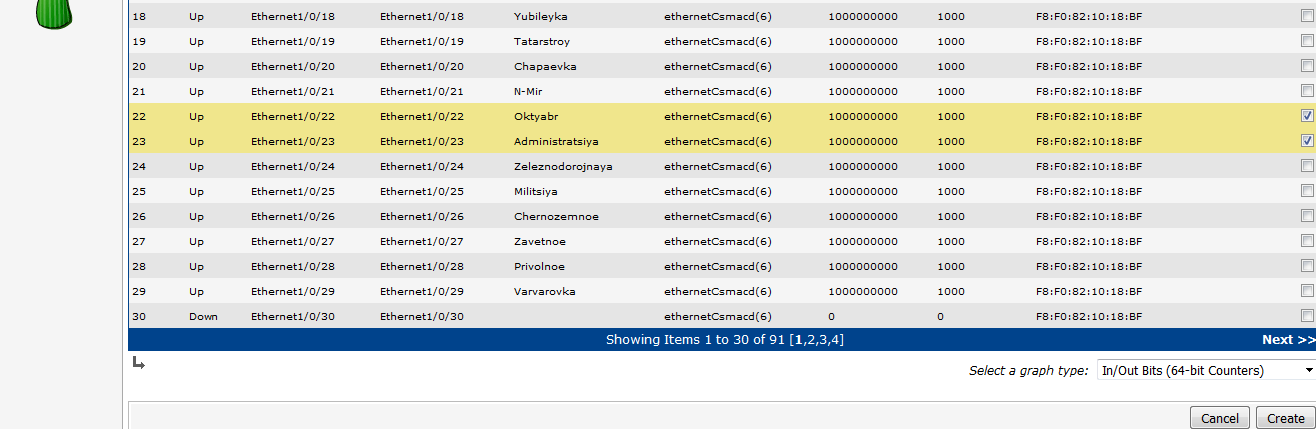Viewport: 1316px width, 429px height.
Task: Click the Privolnoe description text
Action: (x=539, y=266)
